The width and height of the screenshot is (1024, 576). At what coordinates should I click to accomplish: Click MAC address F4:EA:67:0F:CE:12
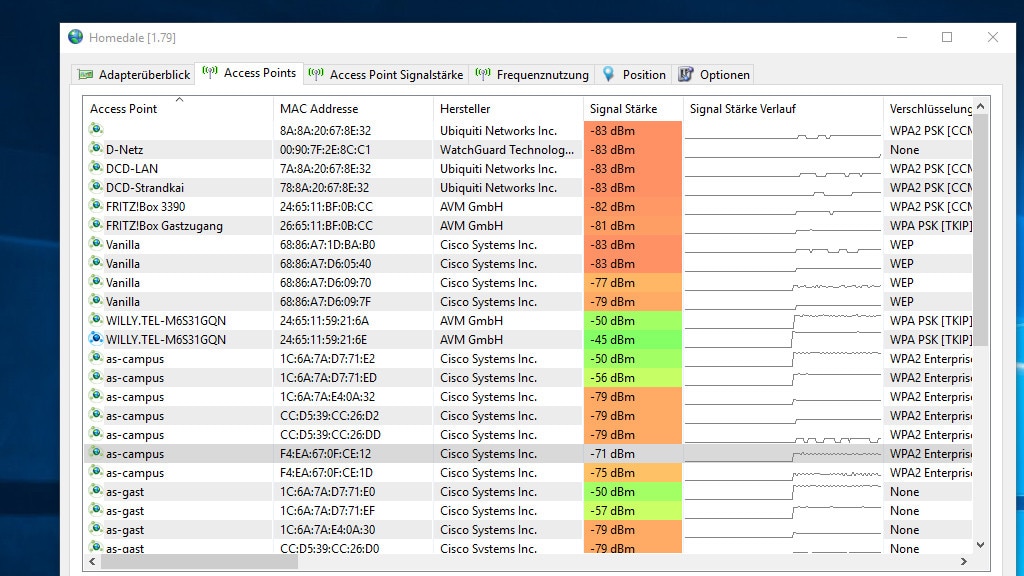325,454
